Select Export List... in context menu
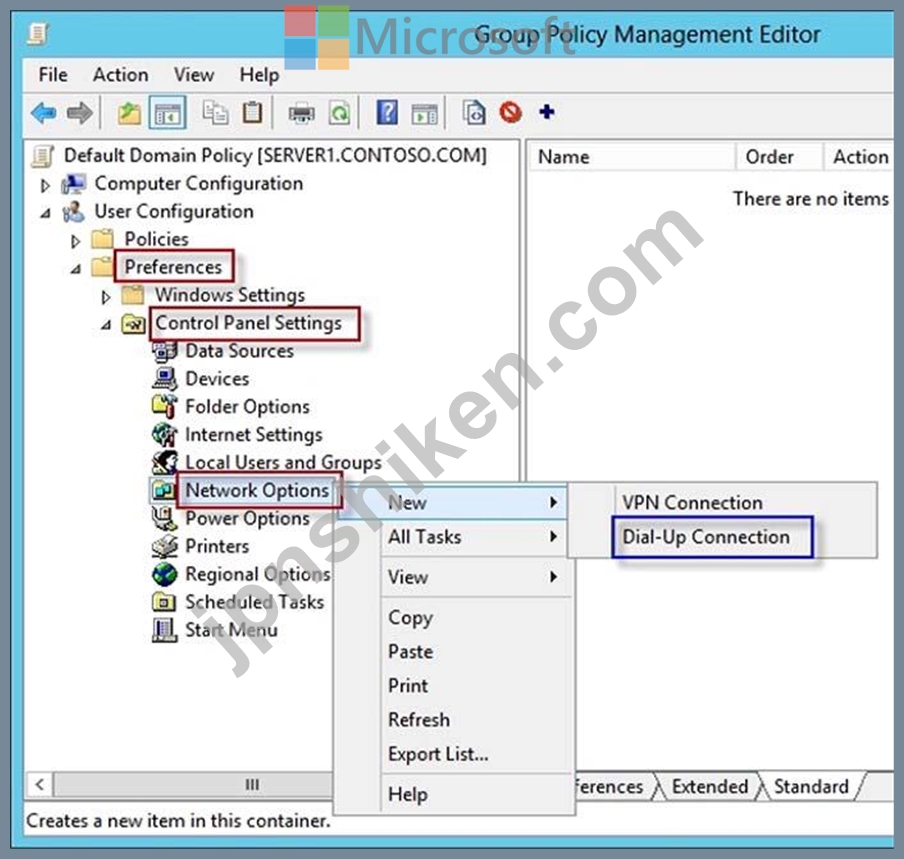904x859 pixels. click(x=438, y=754)
